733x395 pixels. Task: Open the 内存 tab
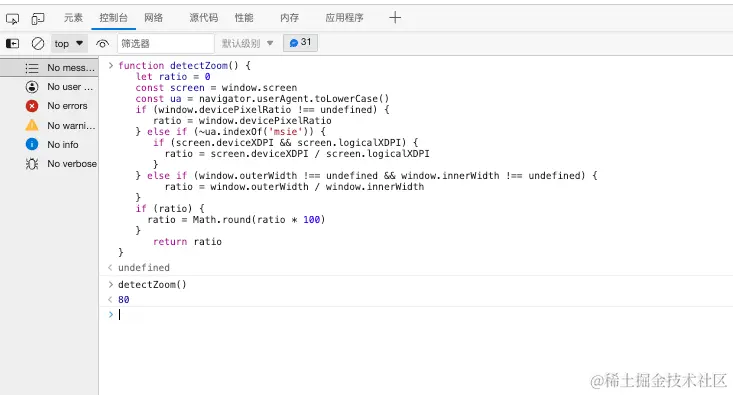pyautogui.click(x=289, y=18)
